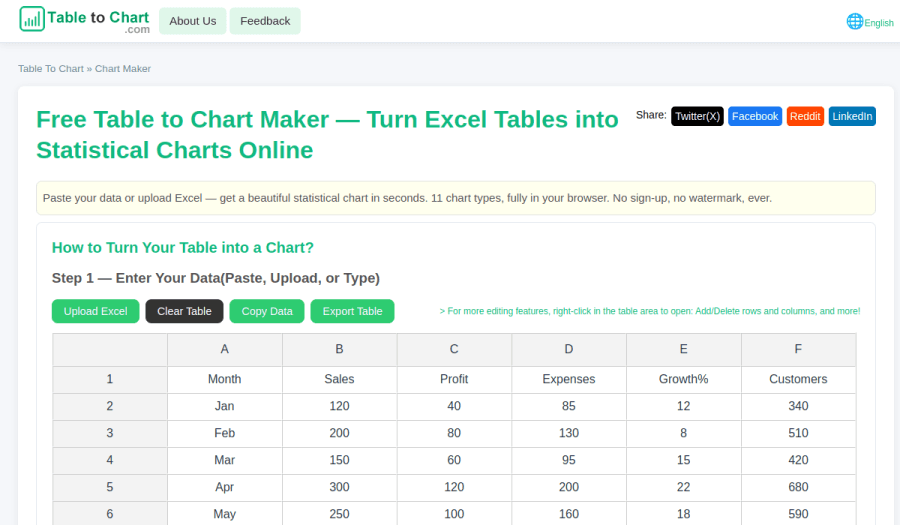This screenshot has height=525, width=900.
Task: Select row header 2
Action: [x=110, y=406]
